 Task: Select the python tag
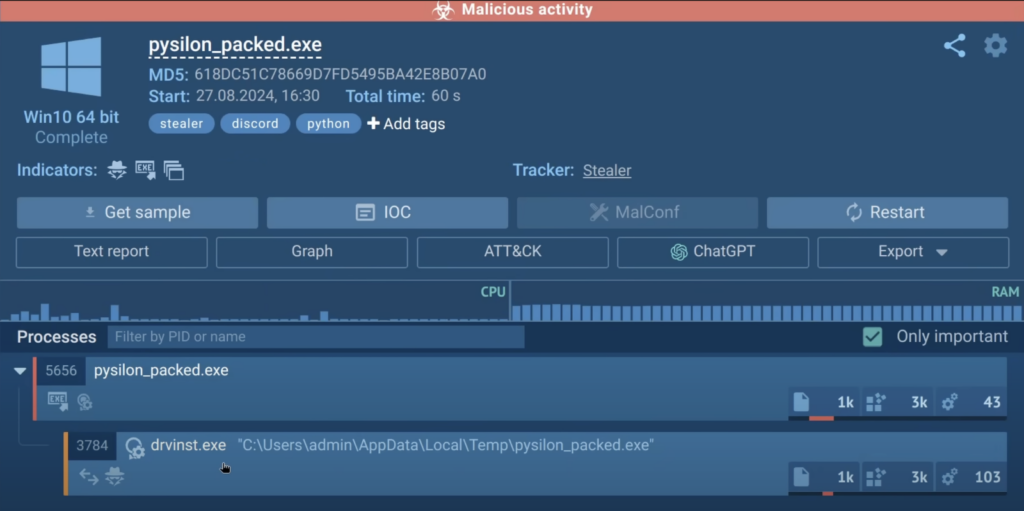pos(328,124)
